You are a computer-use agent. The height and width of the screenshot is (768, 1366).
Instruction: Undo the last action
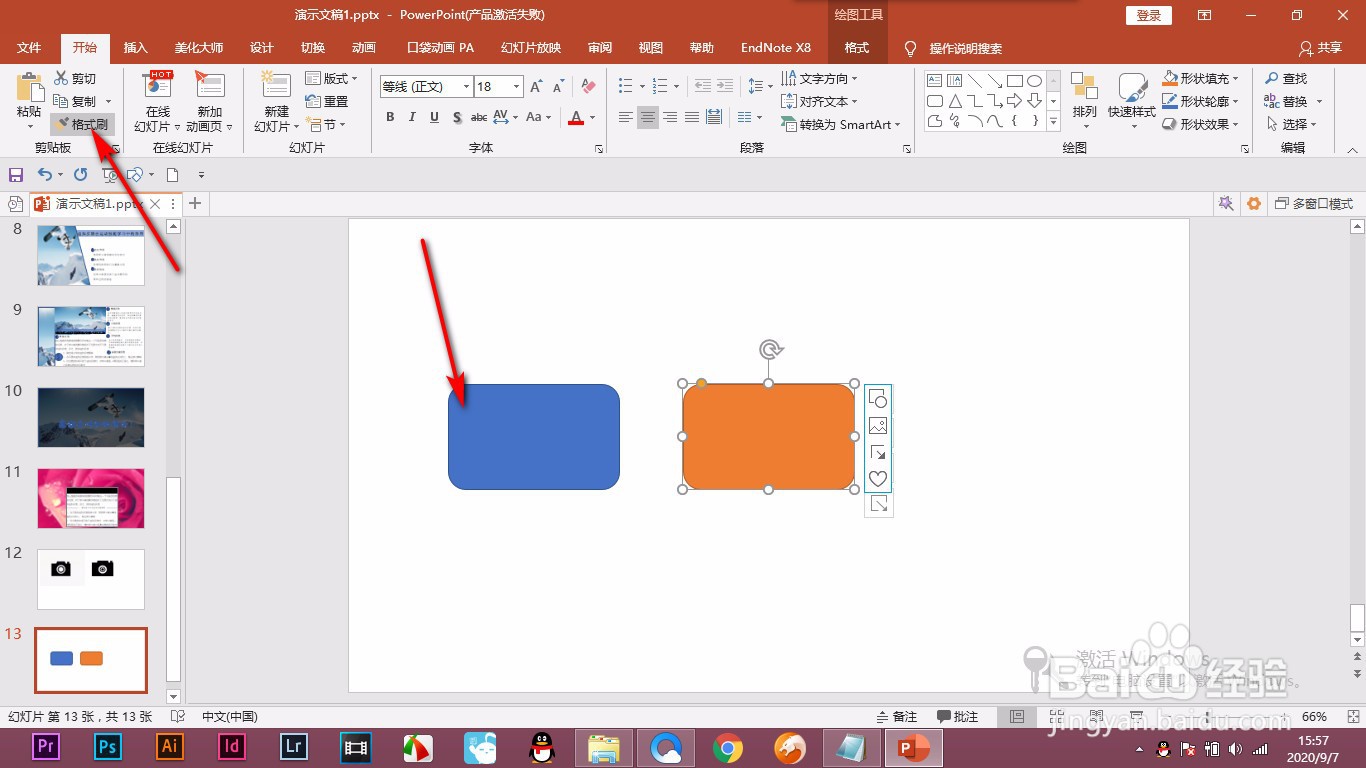tap(43, 175)
